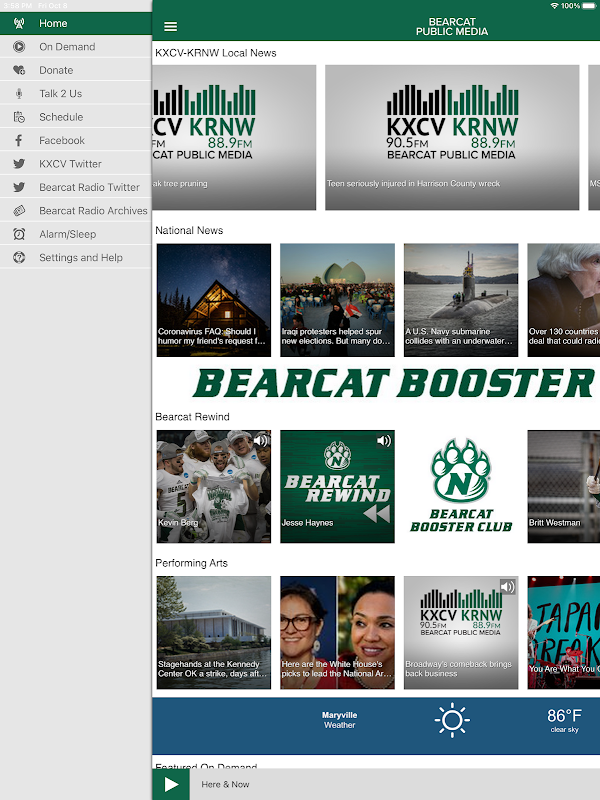Screen dimensions: 600x800
Task: Click the Bearcat Radio Archives icon
Action: [19, 210]
